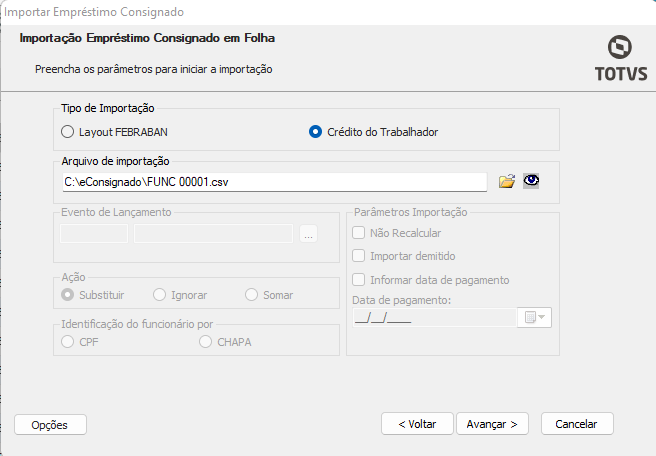This screenshot has height=456, width=656.
Task: Go back with the Voltar button
Action: click(x=417, y=424)
